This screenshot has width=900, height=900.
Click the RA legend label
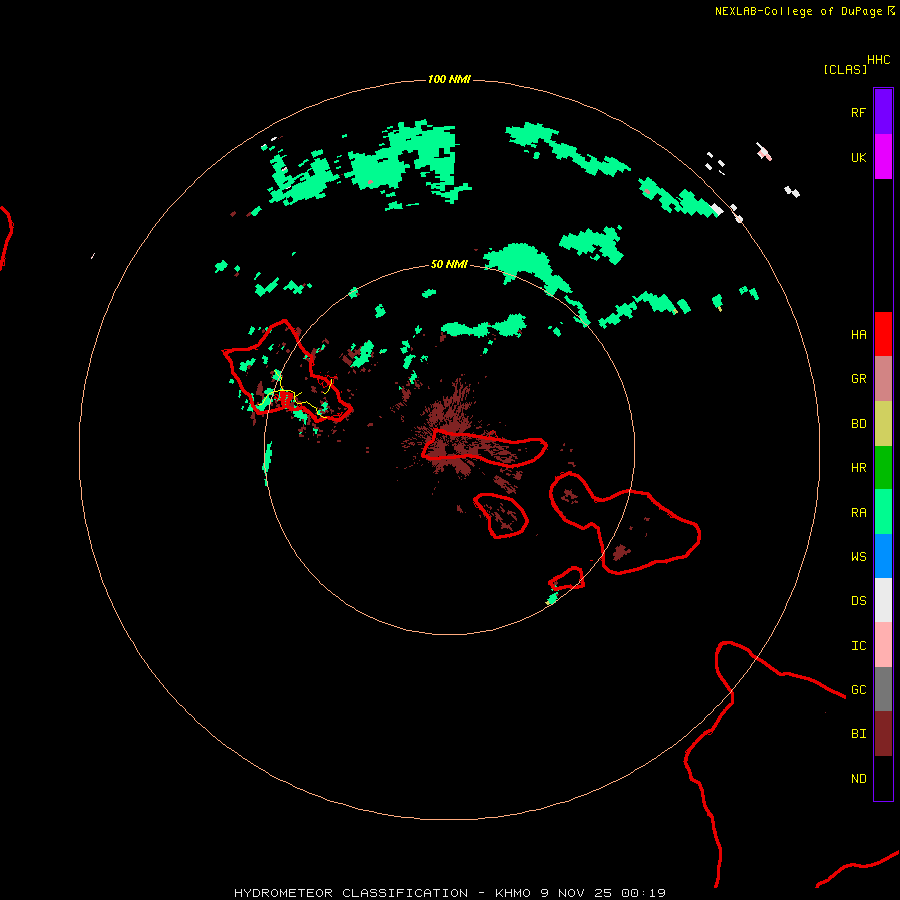tap(858, 513)
